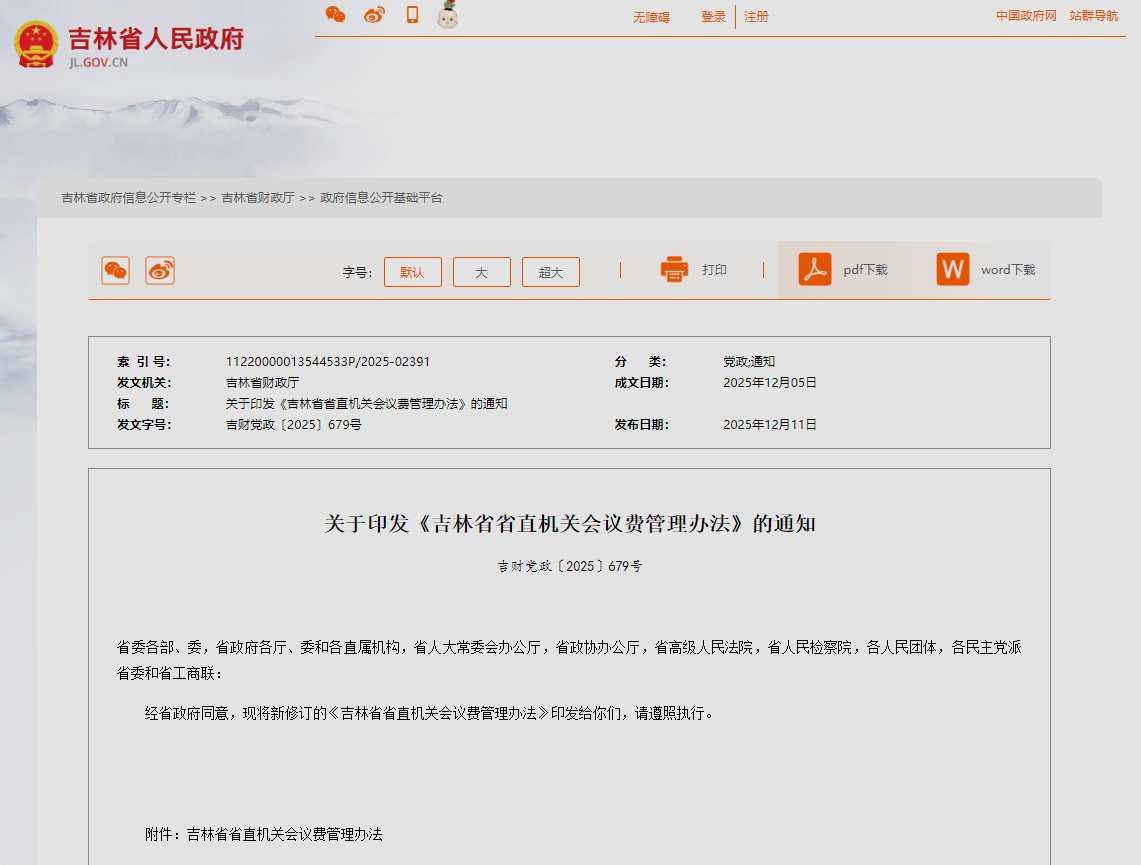Enable accessibility mode via 无障碍
This screenshot has height=865, width=1141.
[x=650, y=17]
